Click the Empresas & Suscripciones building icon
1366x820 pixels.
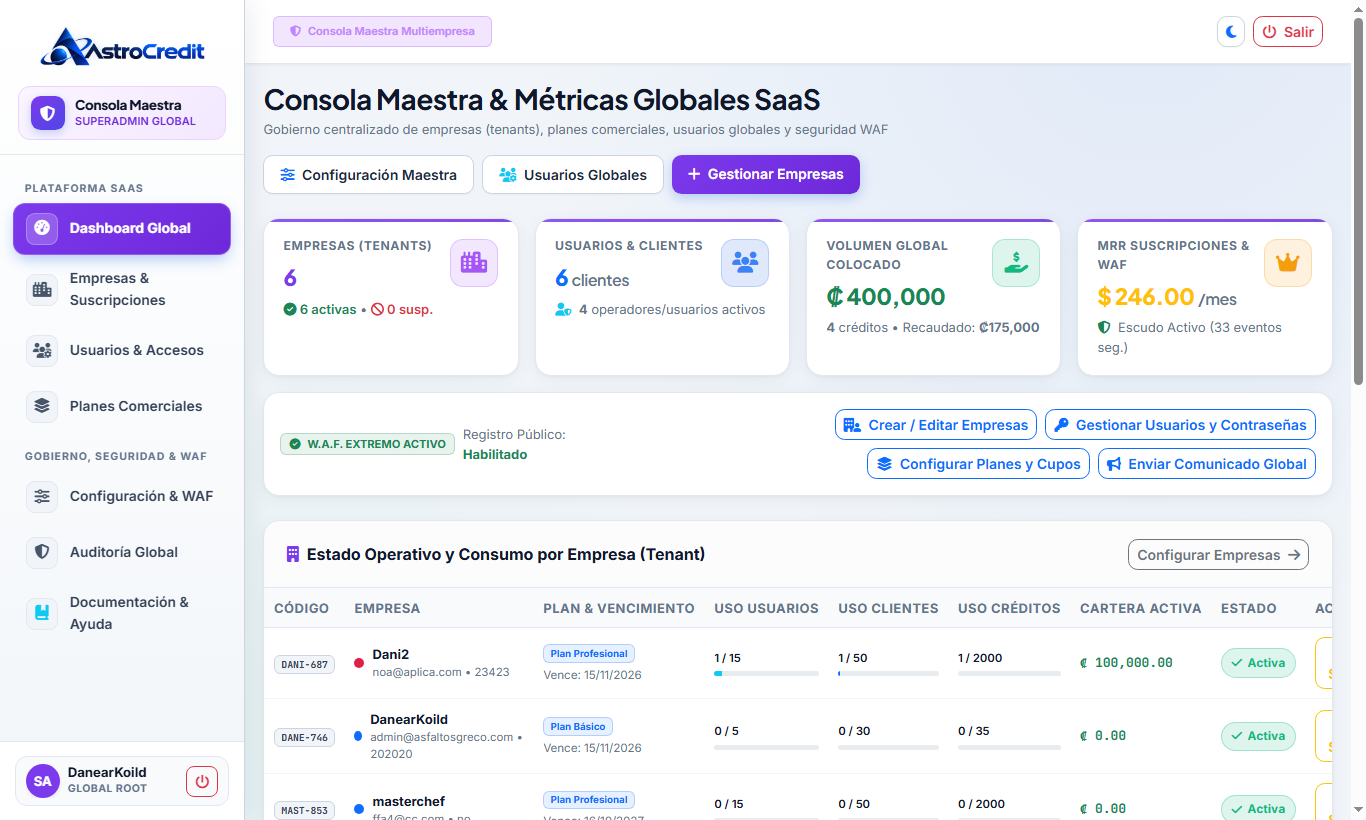tap(42, 289)
